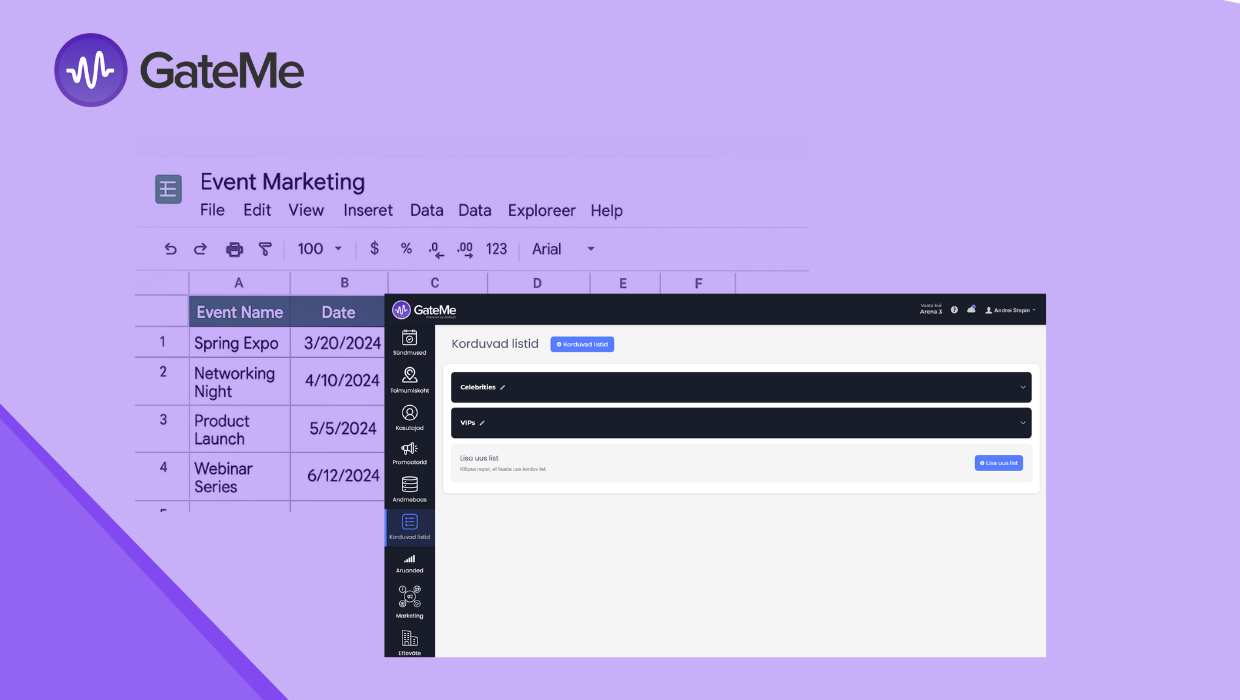Click the Webinar Series cell

(239, 477)
